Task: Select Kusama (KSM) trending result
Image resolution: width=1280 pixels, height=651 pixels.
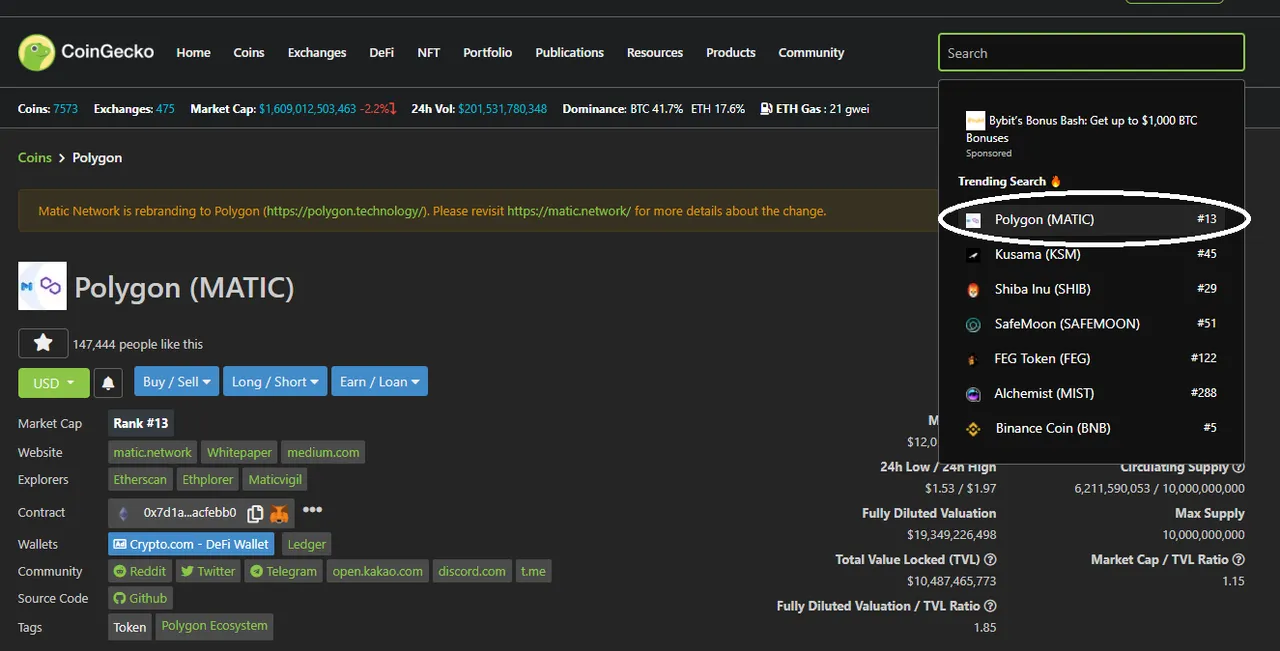Action: 1091,254
